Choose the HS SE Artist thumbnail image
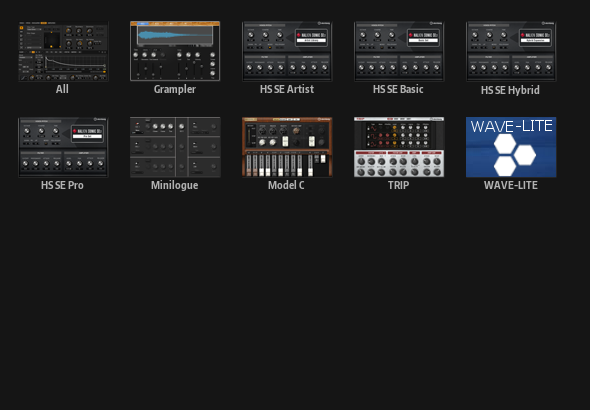The height and width of the screenshot is (410, 590). 287,51
